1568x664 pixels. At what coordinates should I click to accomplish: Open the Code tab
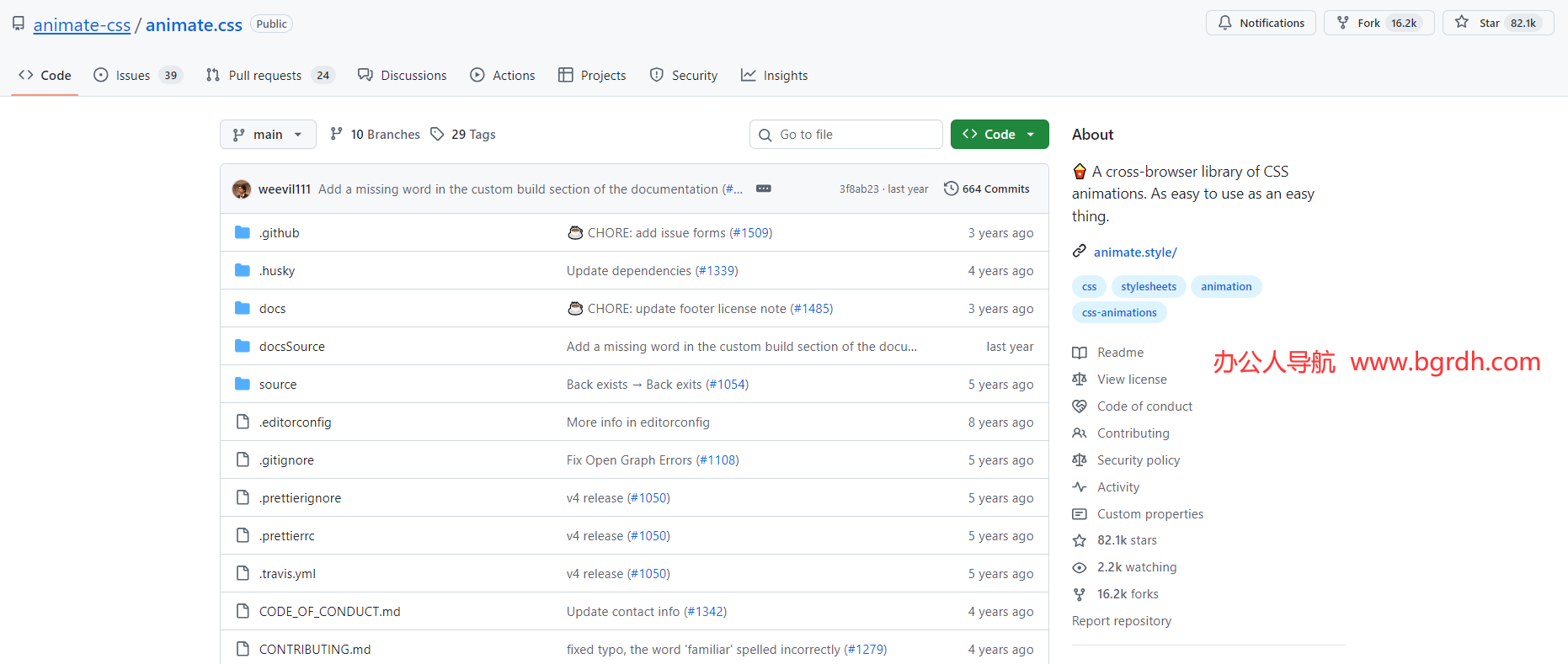tap(45, 75)
